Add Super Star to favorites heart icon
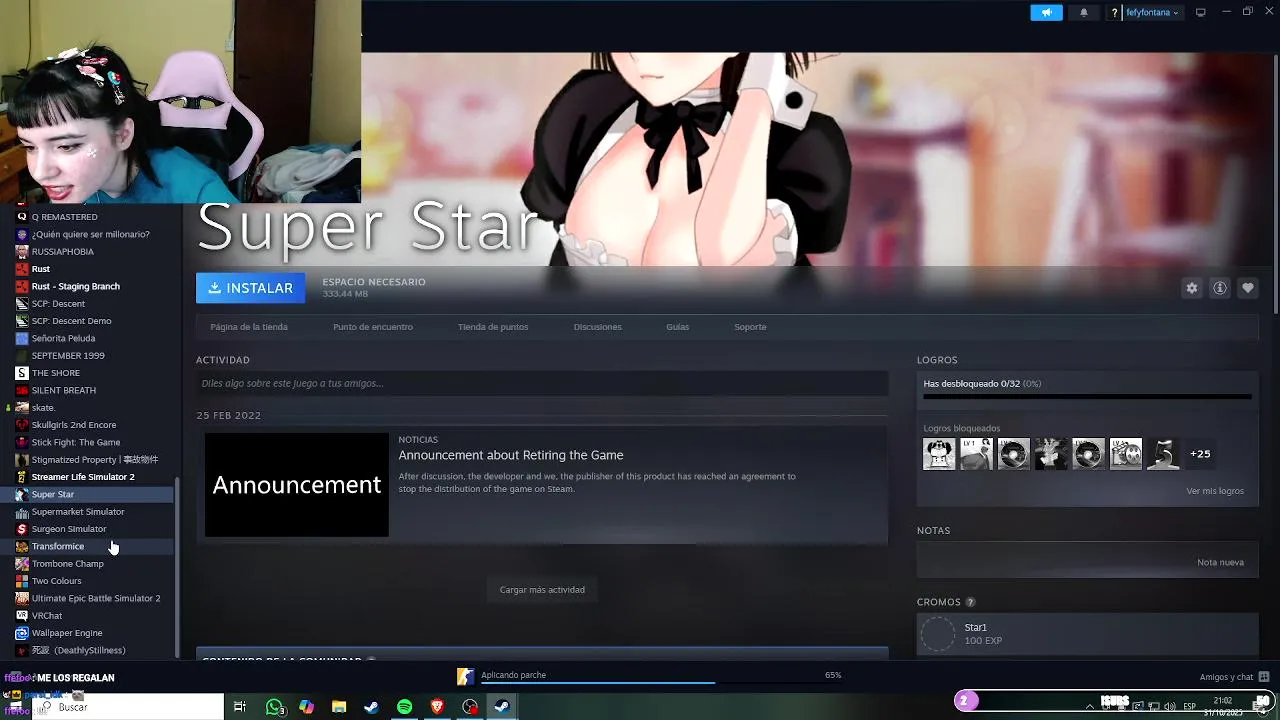The width and height of the screenshot is (1280, 720). click(1248, 288)
